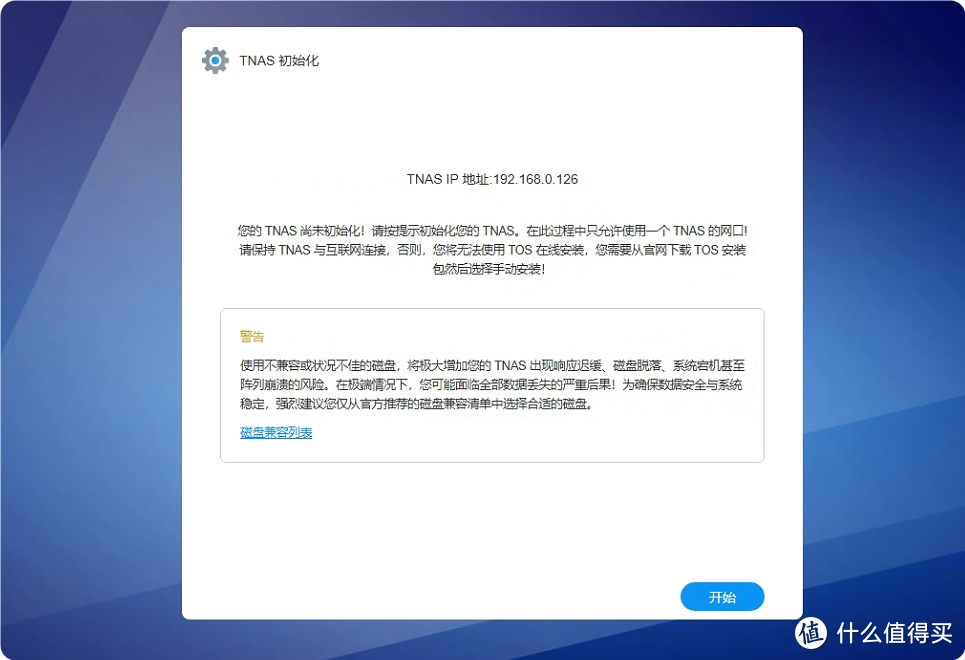Image resolution: width=965 pixels, height=660 pixels.
Task: Click the yellow 警告 heading
Action: click(x=252, y=336)
